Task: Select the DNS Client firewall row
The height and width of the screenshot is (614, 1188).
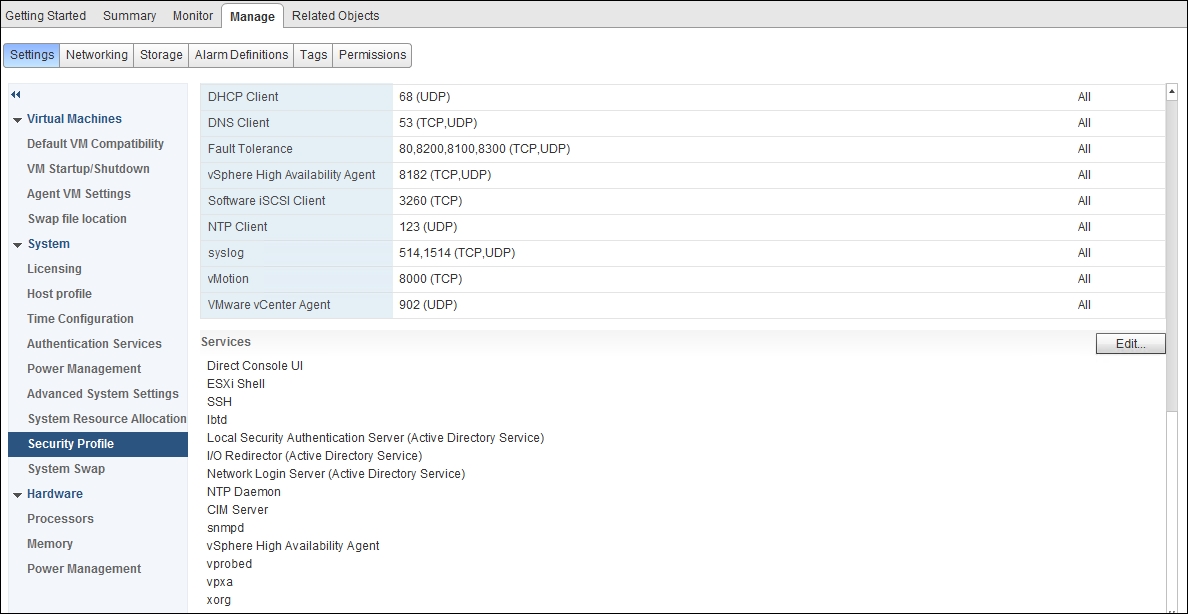Action: [683, 123]
